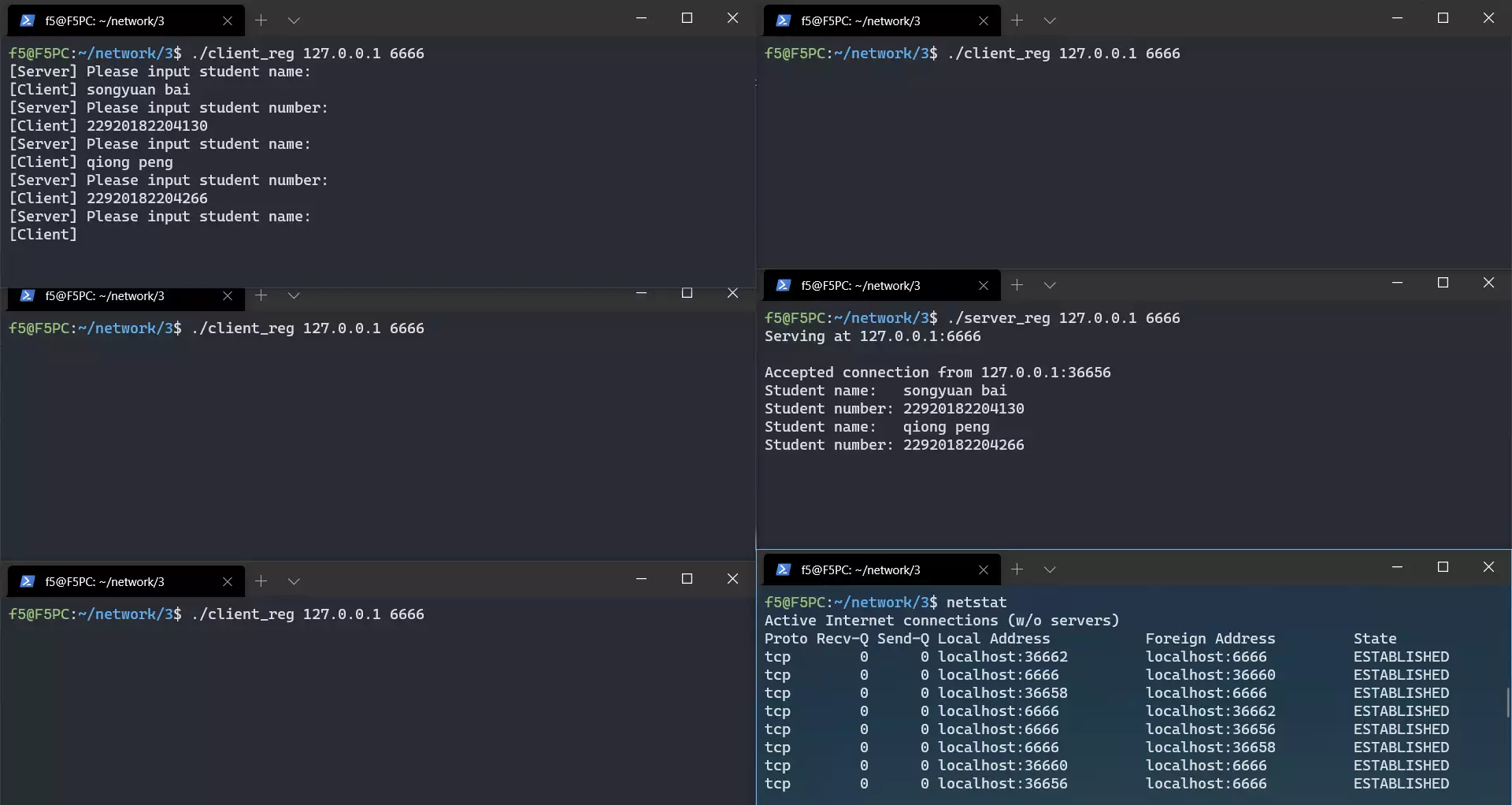
Task: Maximize the songyuan bai client terminal window
Action: click(x=687, y=18)
